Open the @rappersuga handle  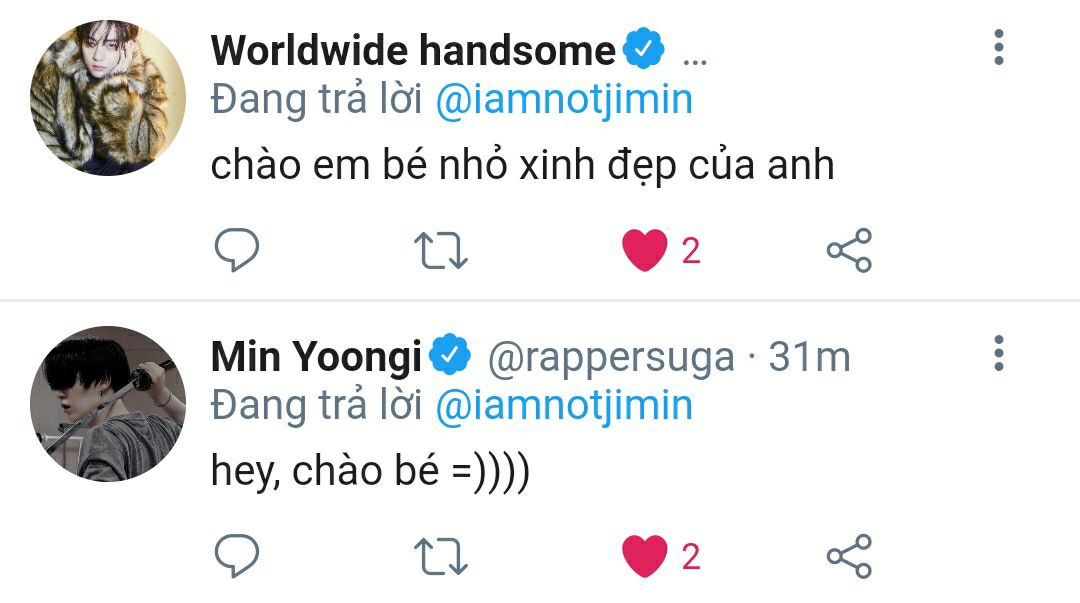[x=611, y=358]
